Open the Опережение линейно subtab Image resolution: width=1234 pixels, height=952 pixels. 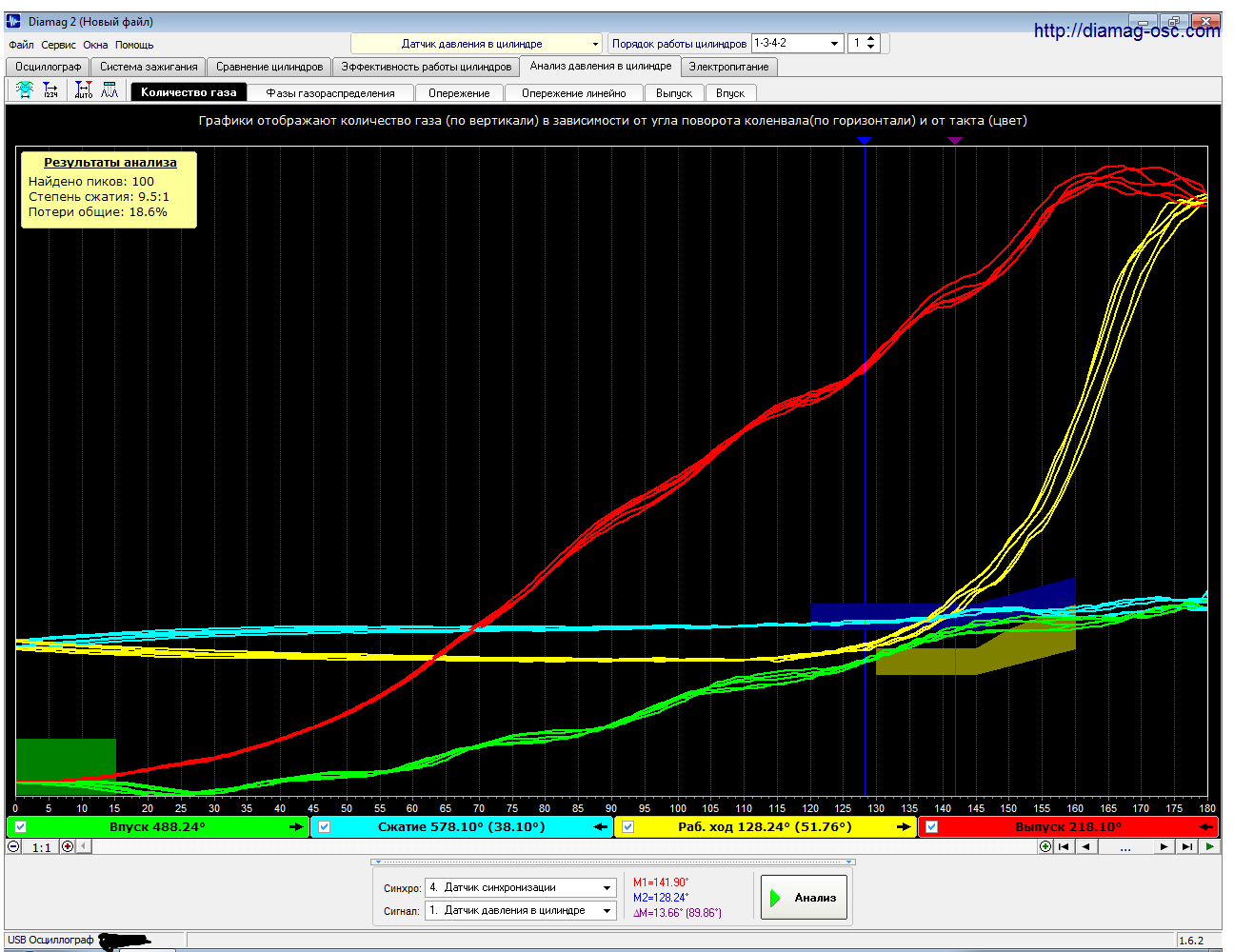[x=574, y=92]
